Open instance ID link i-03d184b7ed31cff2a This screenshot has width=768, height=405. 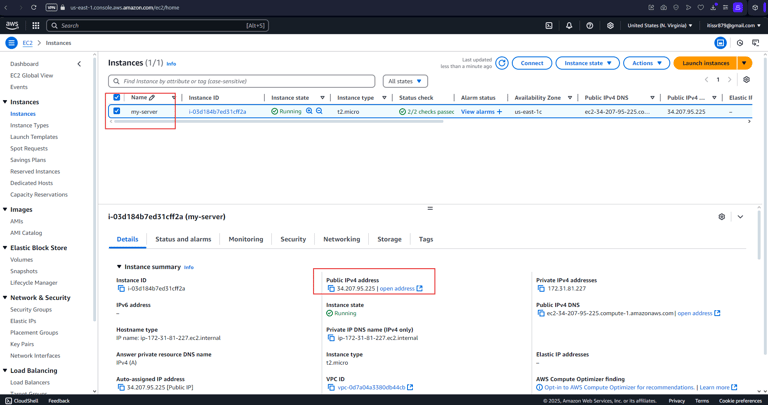217,112
